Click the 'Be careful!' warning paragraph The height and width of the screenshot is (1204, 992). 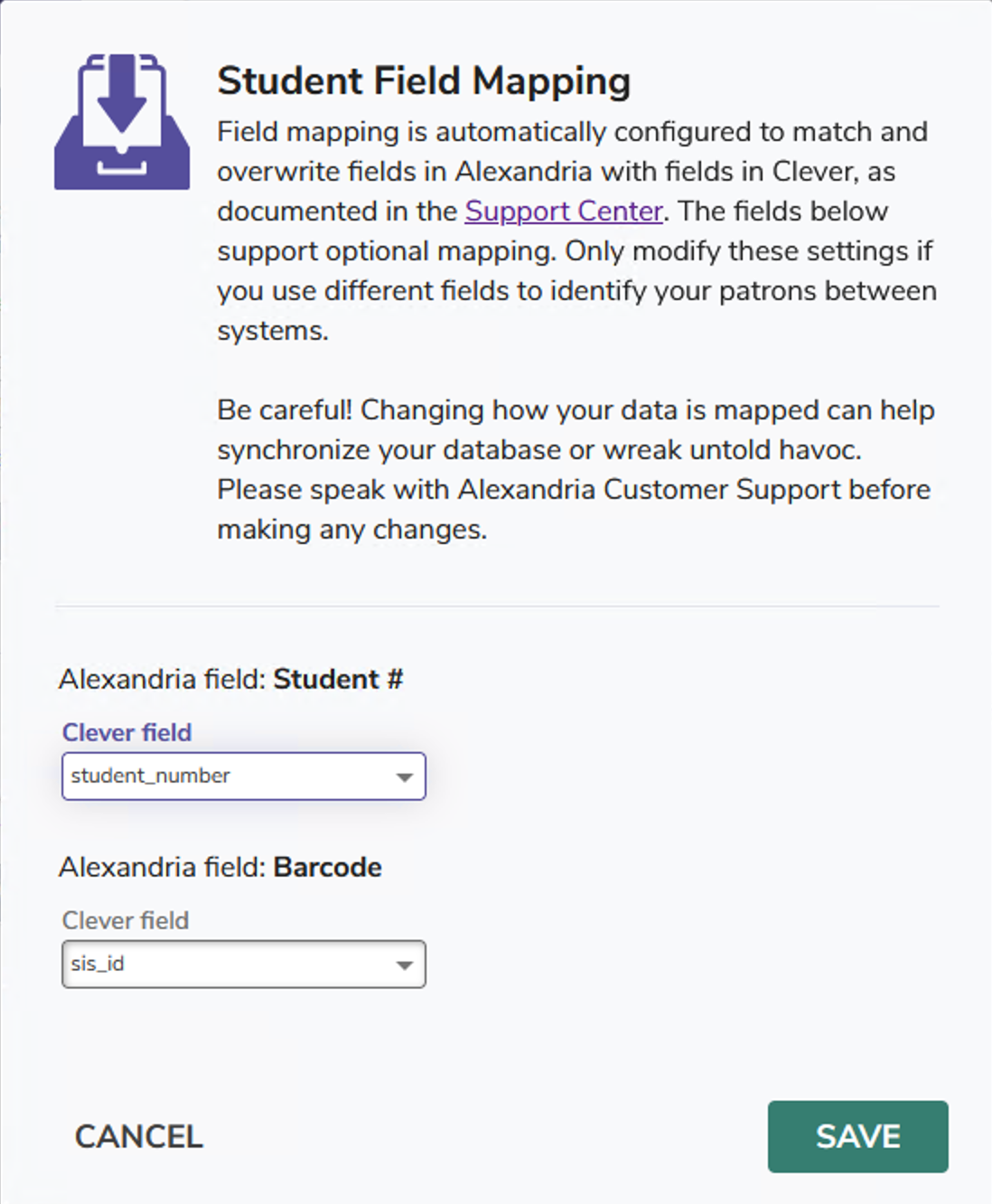[576, 469]
